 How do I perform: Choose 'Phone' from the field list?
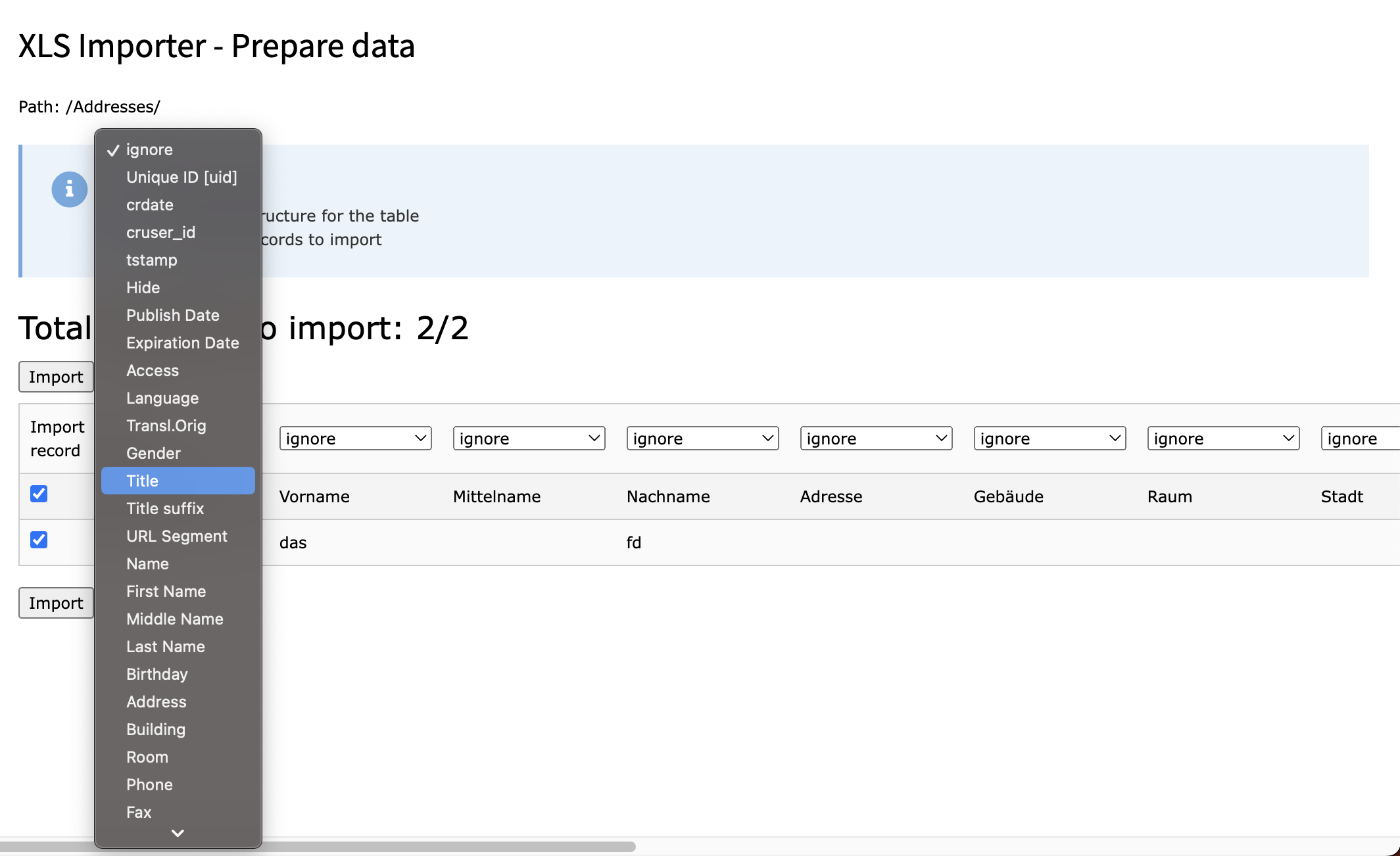pos(178,785)
